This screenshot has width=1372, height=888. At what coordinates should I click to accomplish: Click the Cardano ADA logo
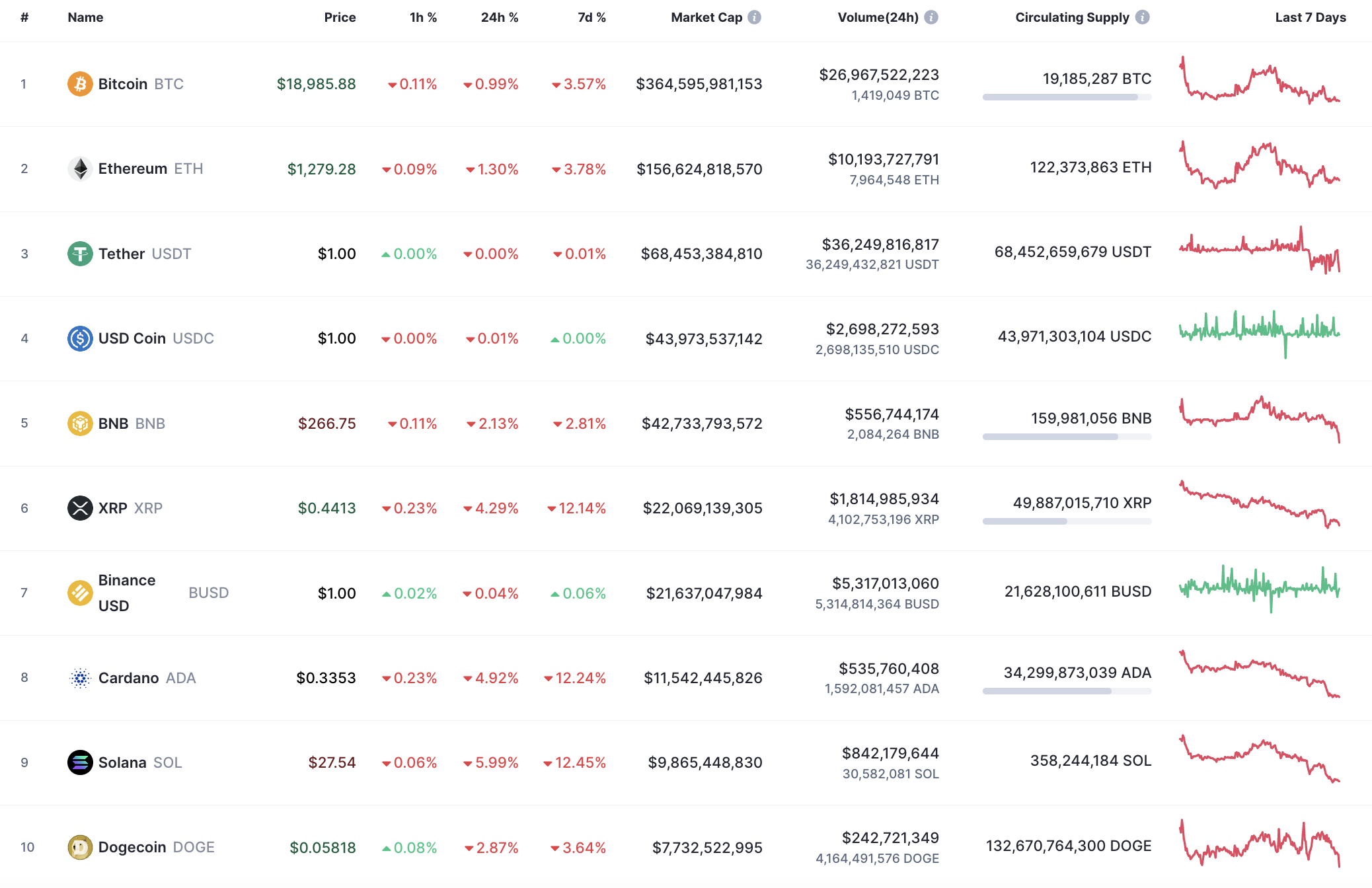point(79,677)
